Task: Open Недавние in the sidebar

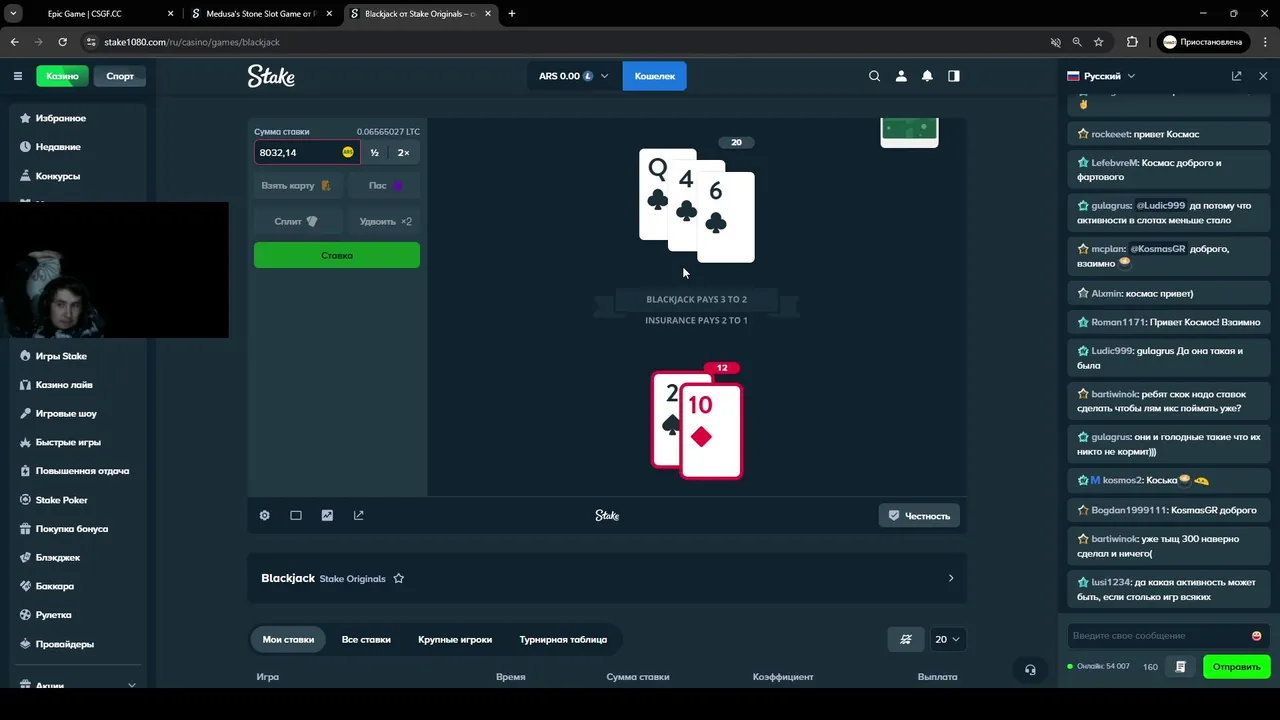Action: (x=58, y=147)
